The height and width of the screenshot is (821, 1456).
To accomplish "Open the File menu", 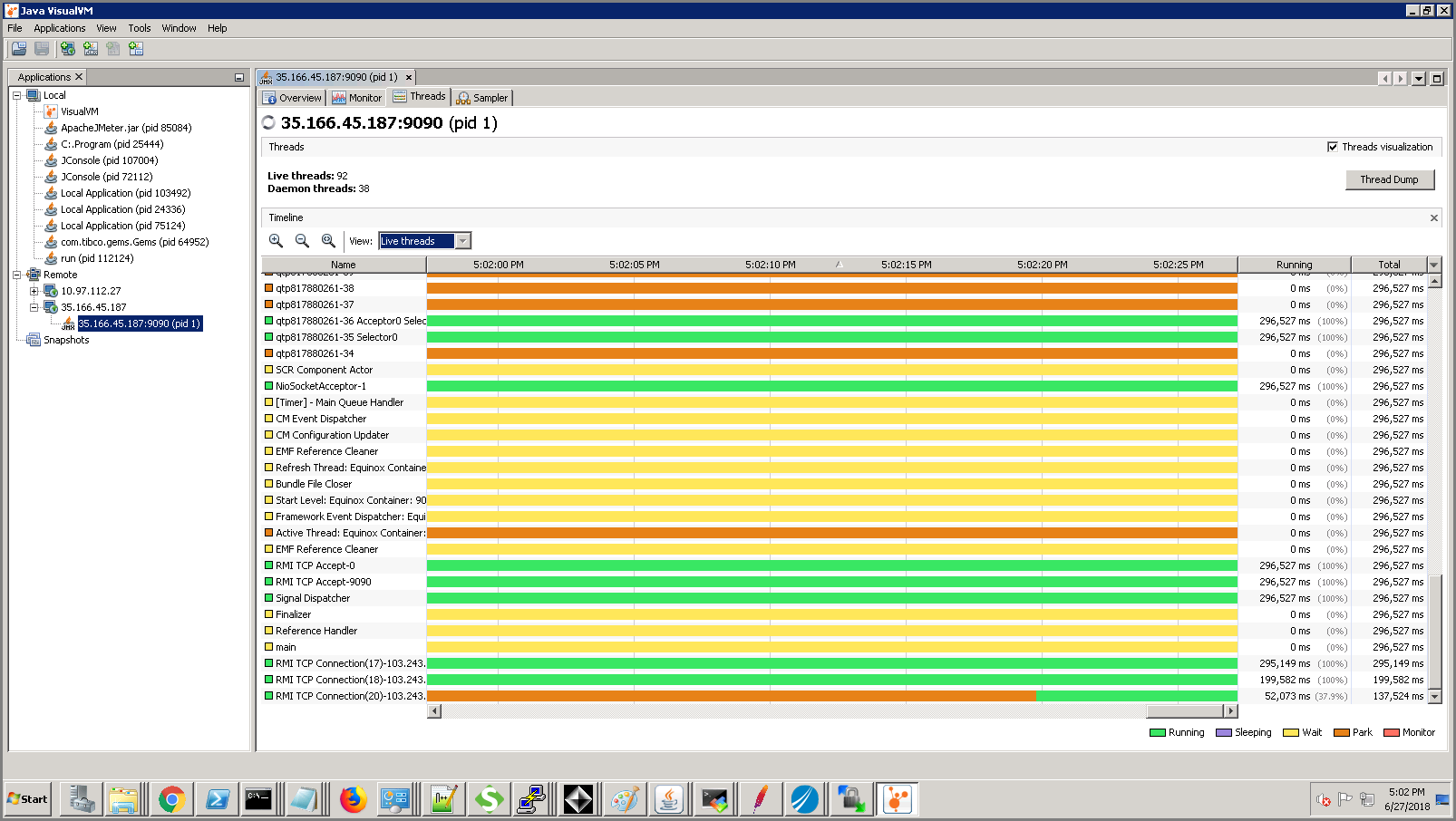I will click(x=15, y=28).
